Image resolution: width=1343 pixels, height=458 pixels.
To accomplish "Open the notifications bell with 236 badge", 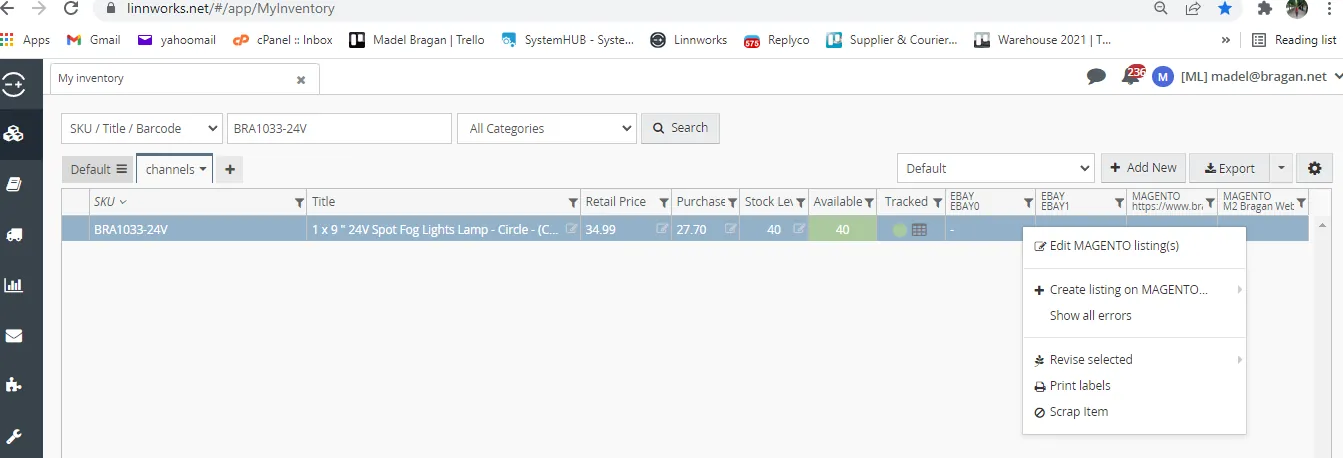I will point(1132,76).
